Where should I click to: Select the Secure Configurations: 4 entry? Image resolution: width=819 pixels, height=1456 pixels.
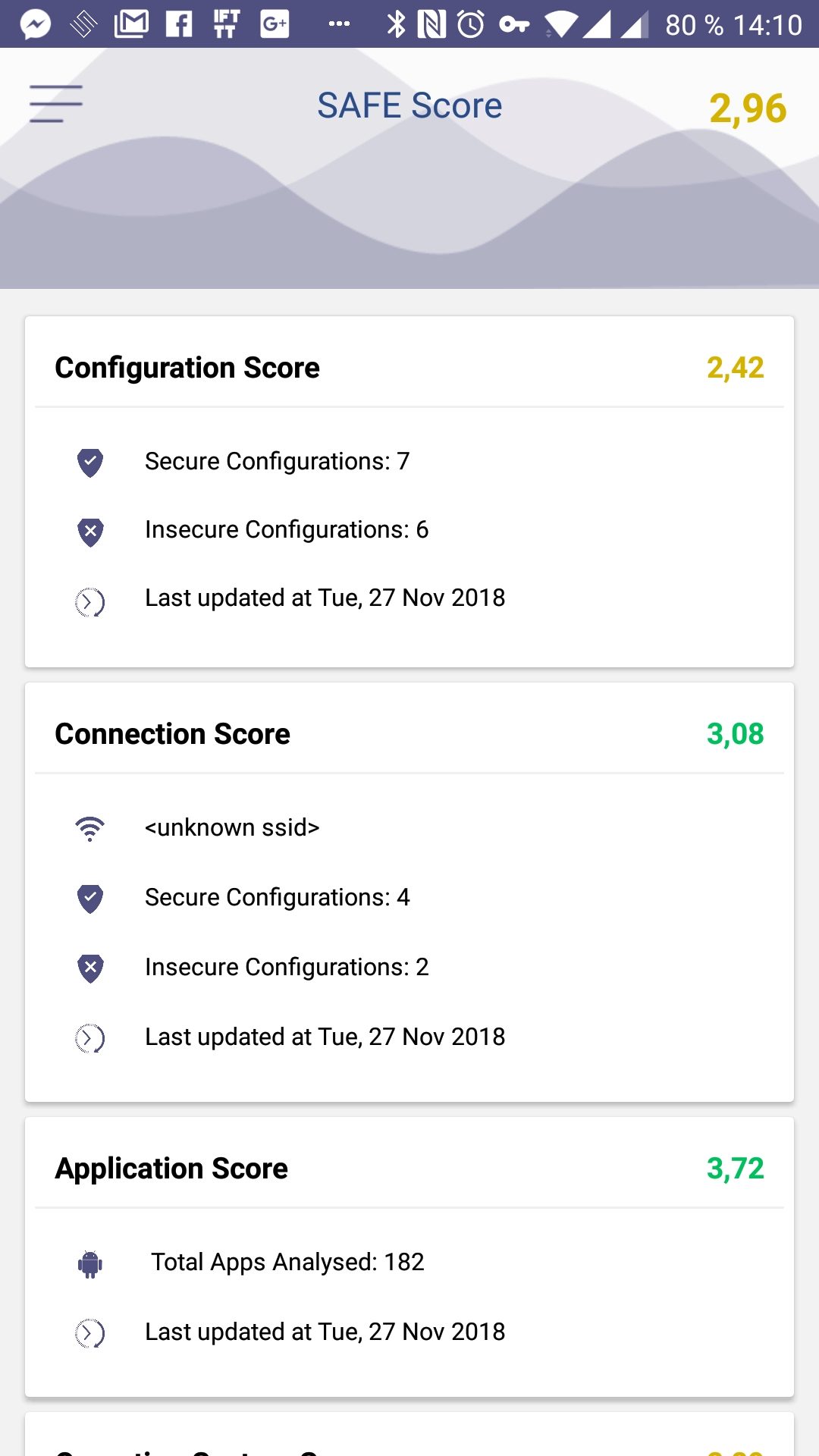pyautogui.click(x=278, y=897)
